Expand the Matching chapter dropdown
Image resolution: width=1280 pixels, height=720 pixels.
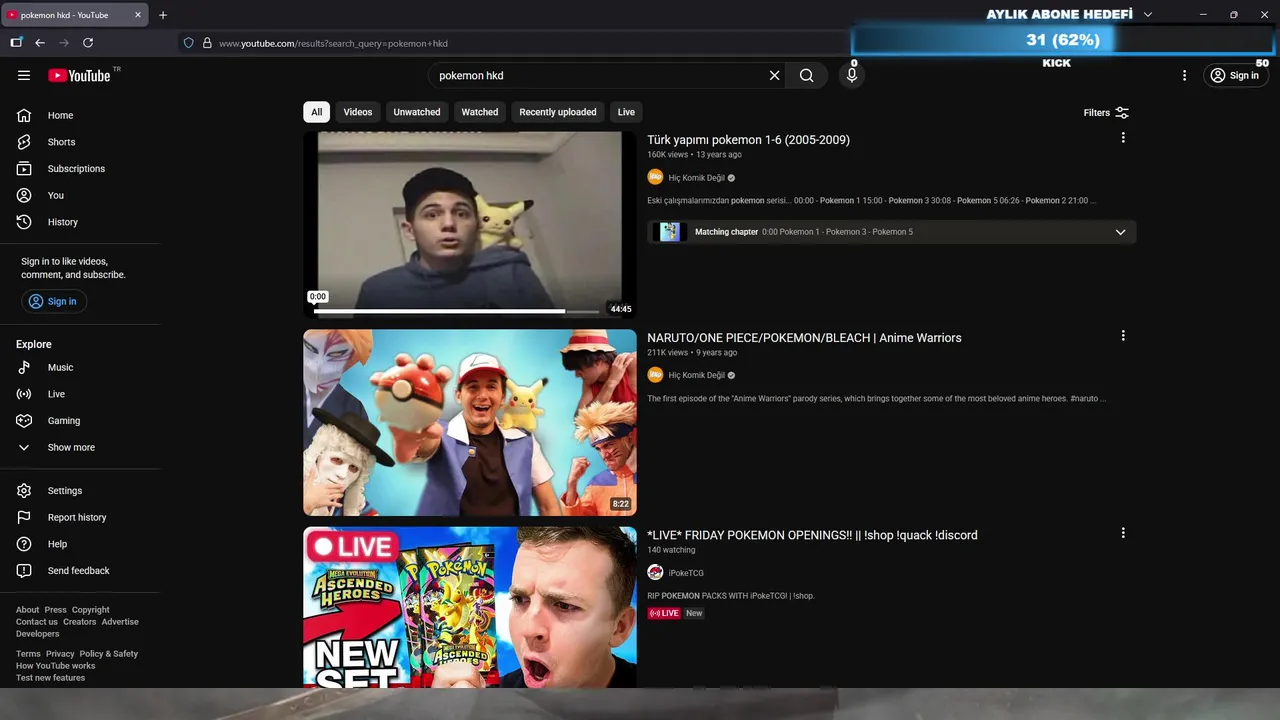click(x=1120, y=232)
